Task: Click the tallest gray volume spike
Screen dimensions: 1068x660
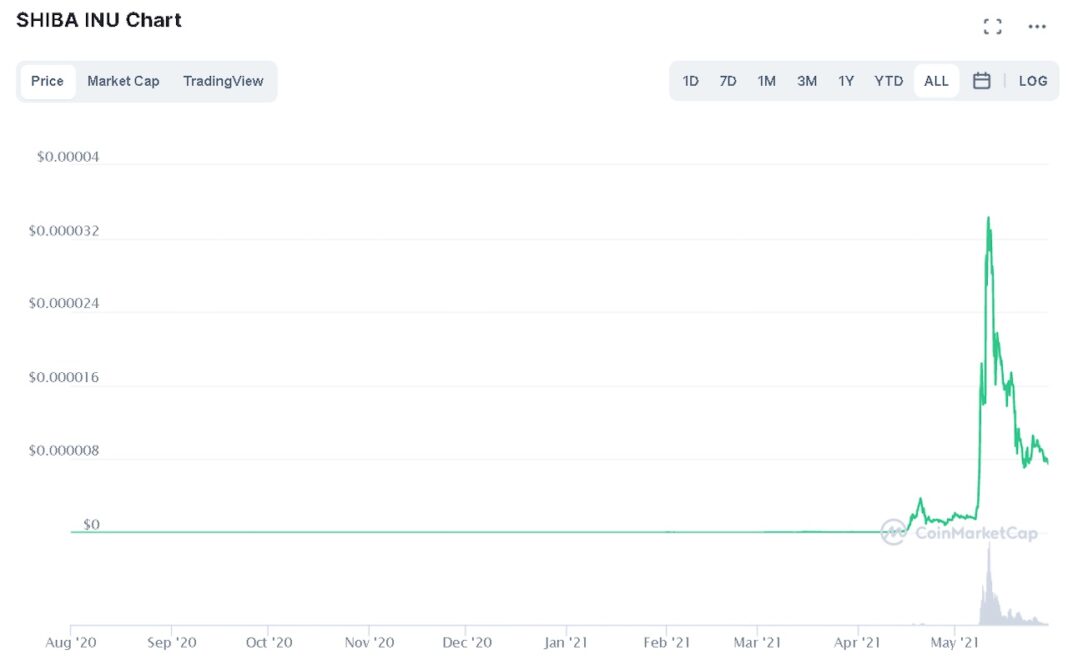Action: (989, 582)
